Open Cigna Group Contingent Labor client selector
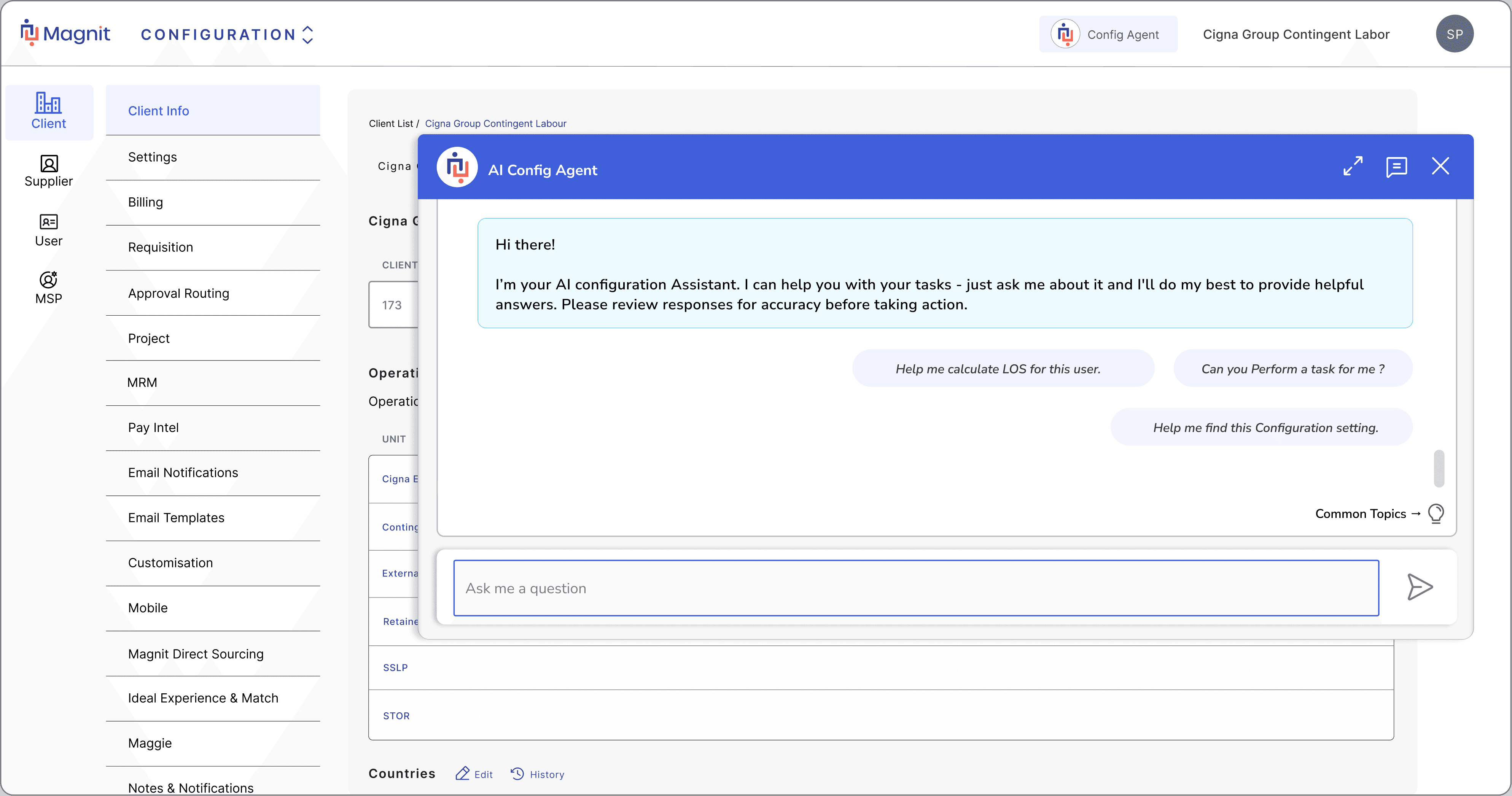The height and width of the screenshot is (796, 1512). (1296, 35)
